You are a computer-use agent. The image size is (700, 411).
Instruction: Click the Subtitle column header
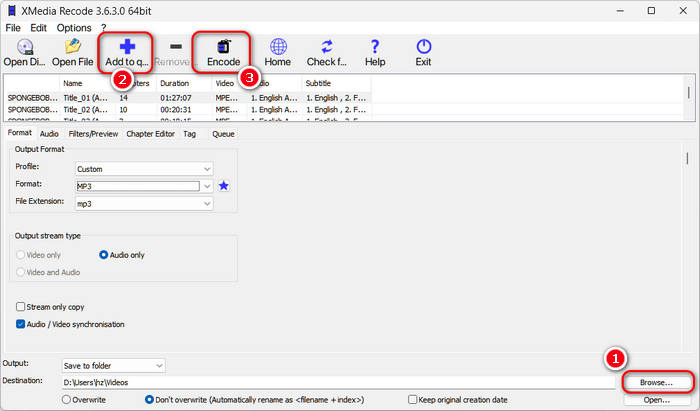pyautogui.click(x=336, y=83)
